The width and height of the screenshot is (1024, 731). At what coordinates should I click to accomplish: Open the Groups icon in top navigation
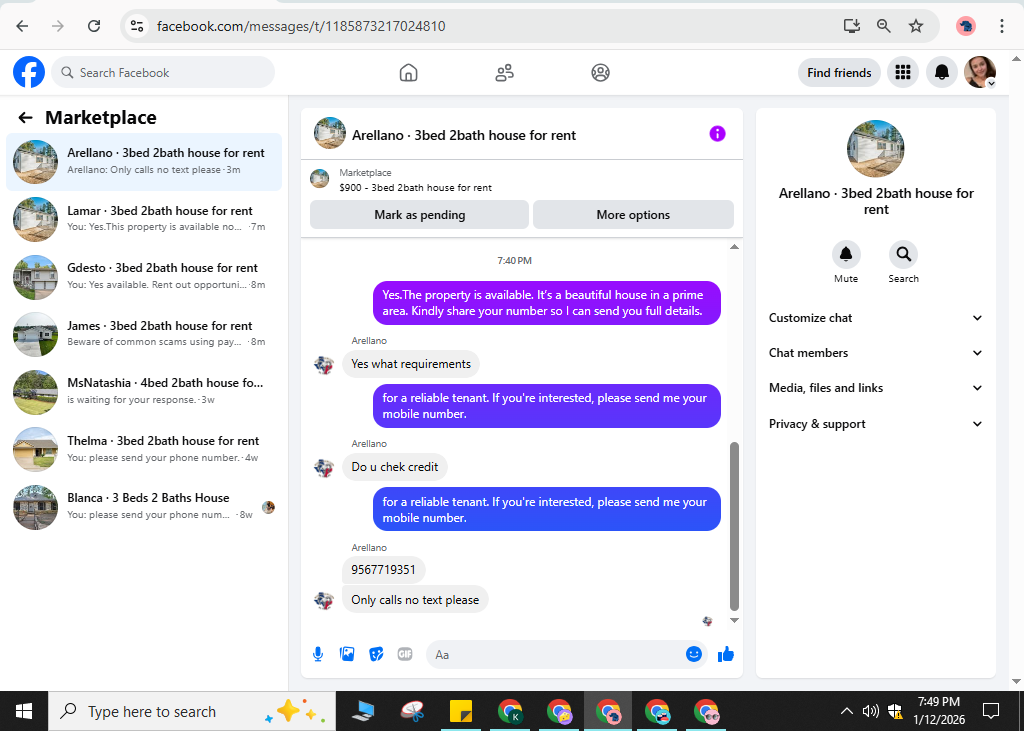coord(600,73)
